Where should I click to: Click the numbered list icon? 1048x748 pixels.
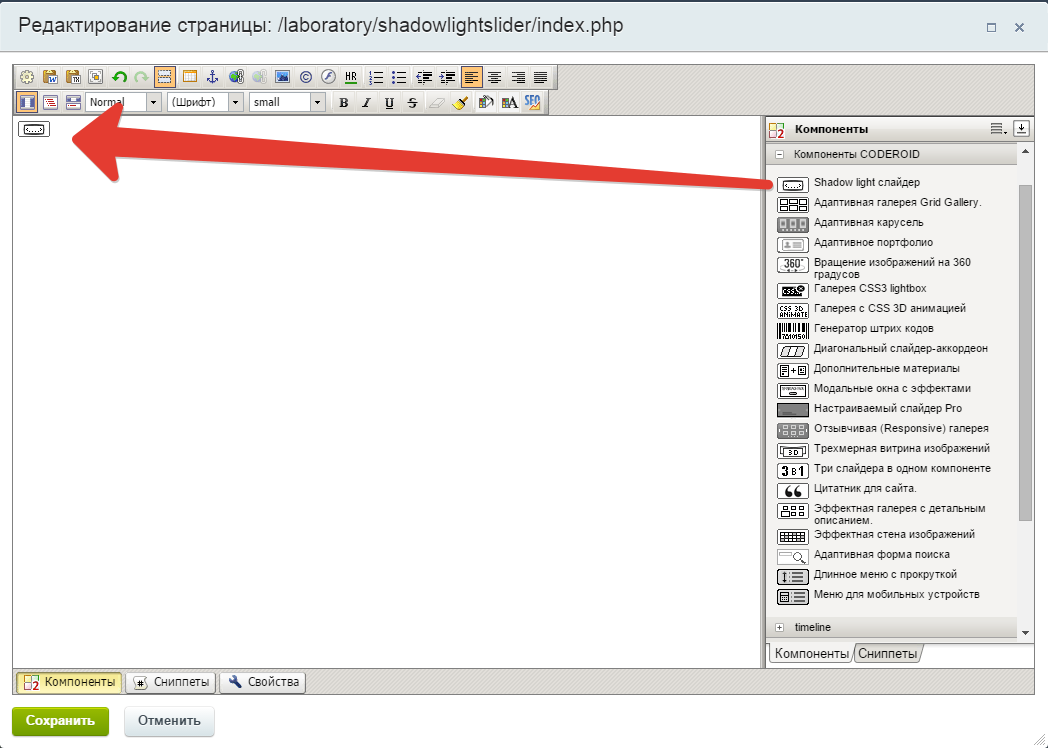(x=376, y=77)
